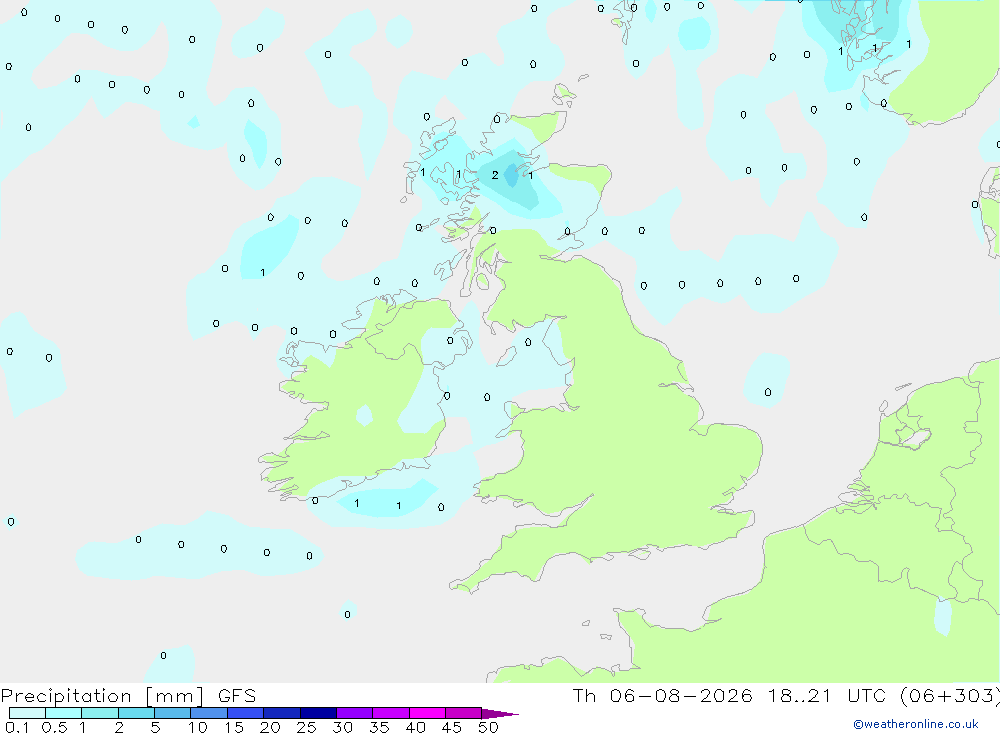Click the 25–30 mm navy legend swatch
The width and height of the screenshot is (1000, 733).
tap(318, 713)
